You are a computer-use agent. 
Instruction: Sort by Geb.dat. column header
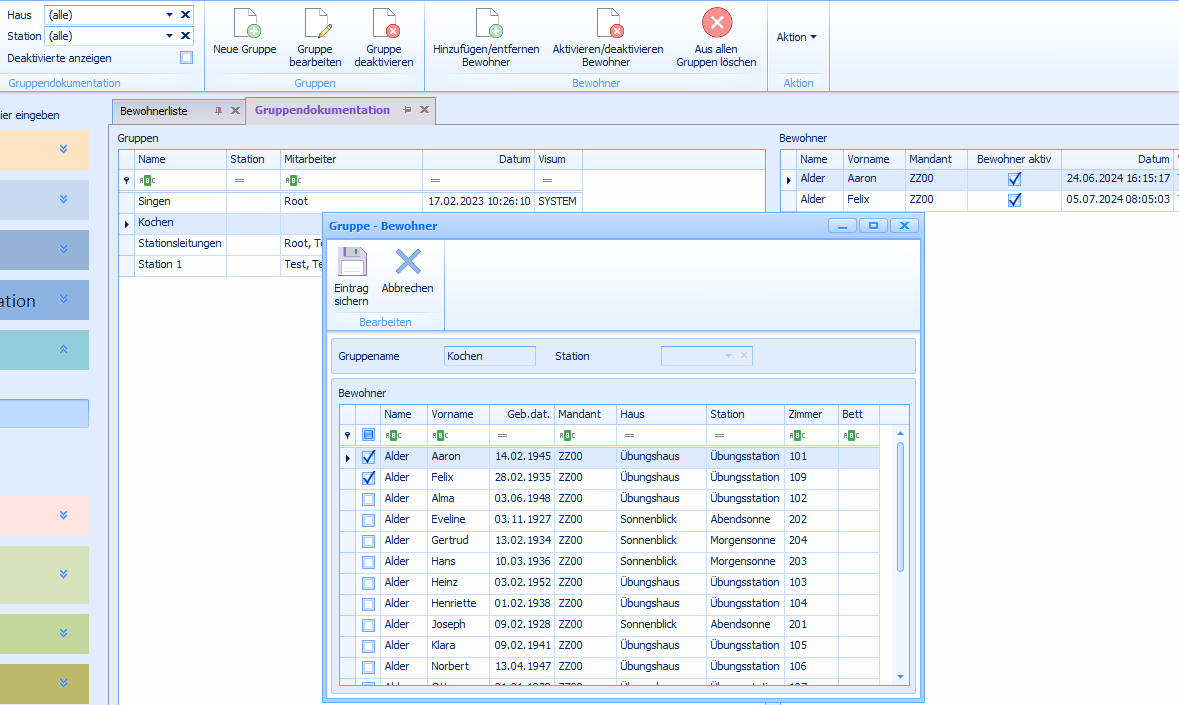coord(528,414)
